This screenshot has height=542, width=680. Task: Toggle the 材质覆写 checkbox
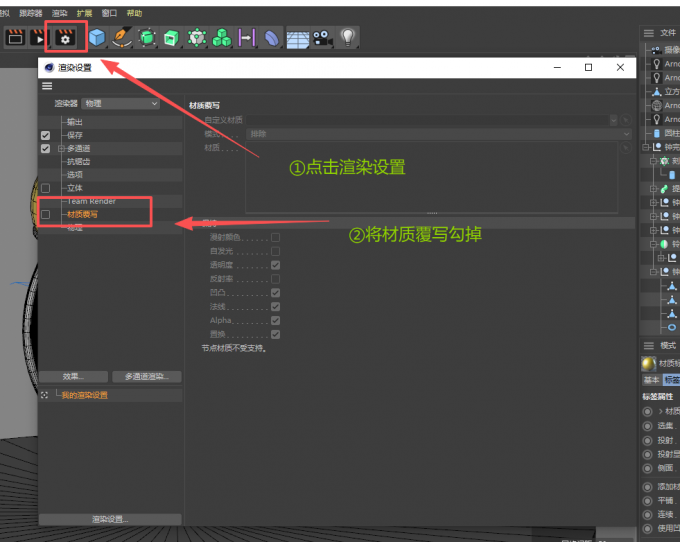click(45, 215)
